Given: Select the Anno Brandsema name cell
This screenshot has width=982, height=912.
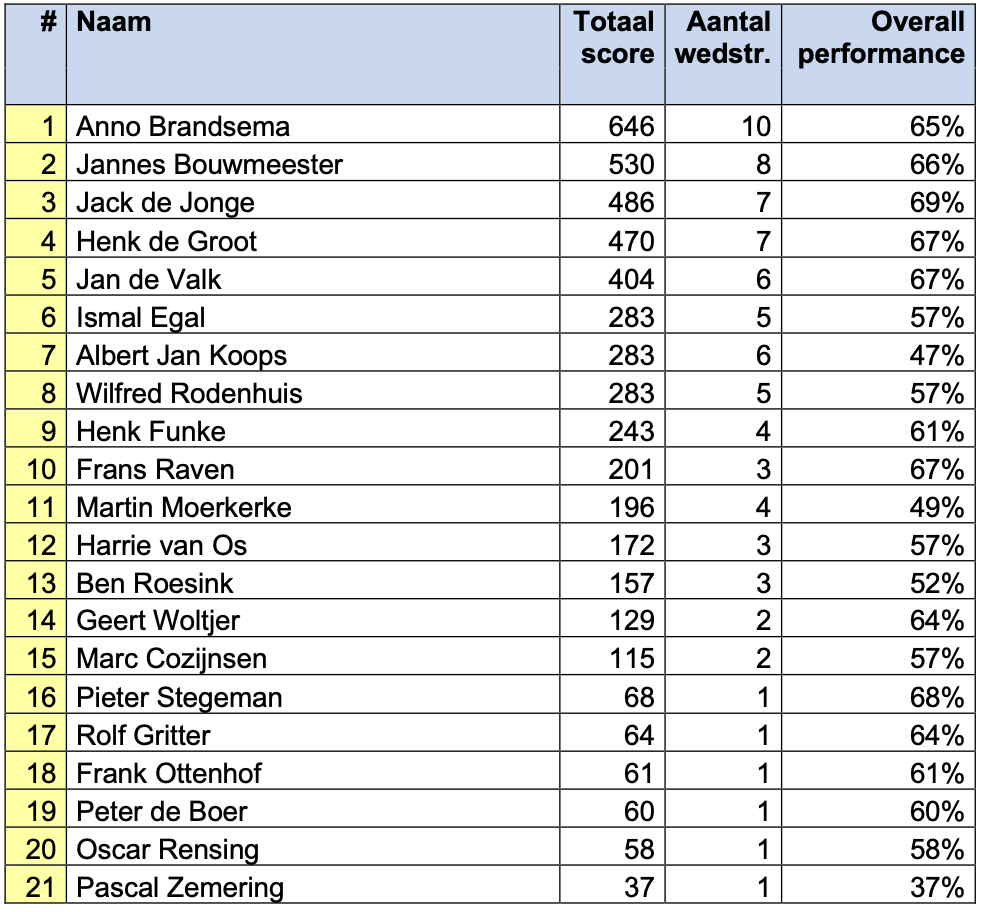Looking at the screenshot, I should pyautogui.click(x=313, y=124).
